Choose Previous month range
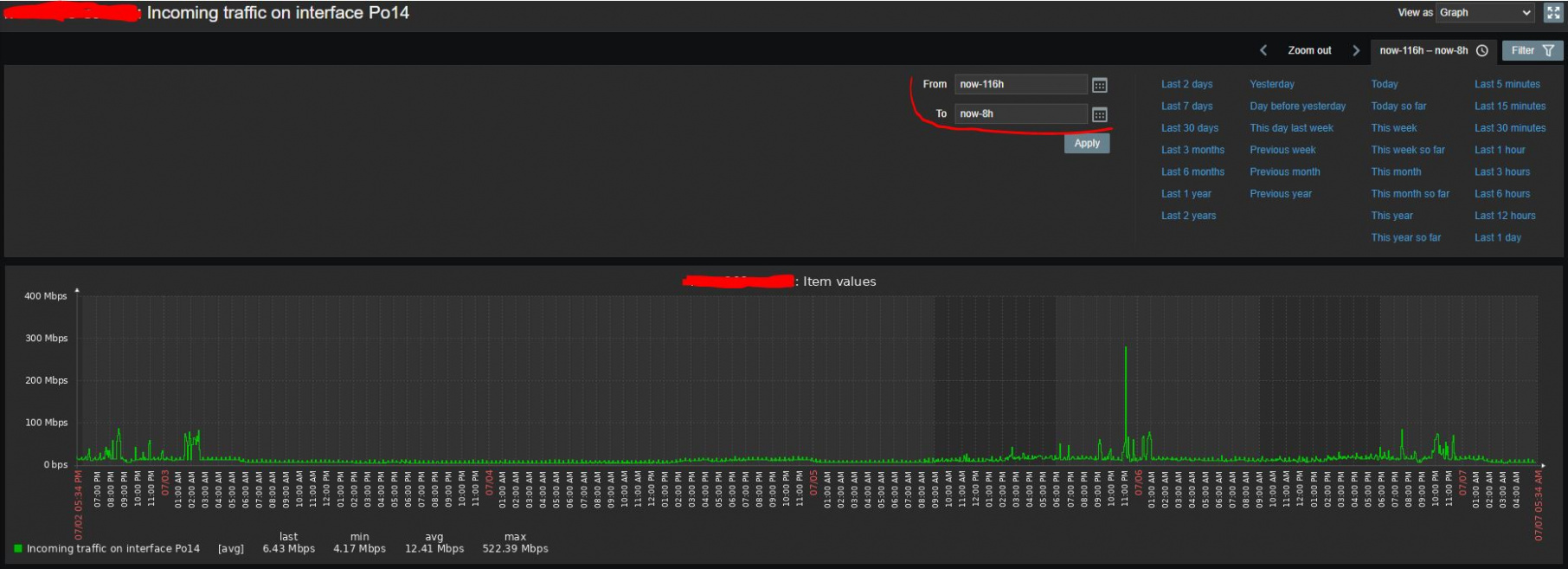 [1285, 171]
